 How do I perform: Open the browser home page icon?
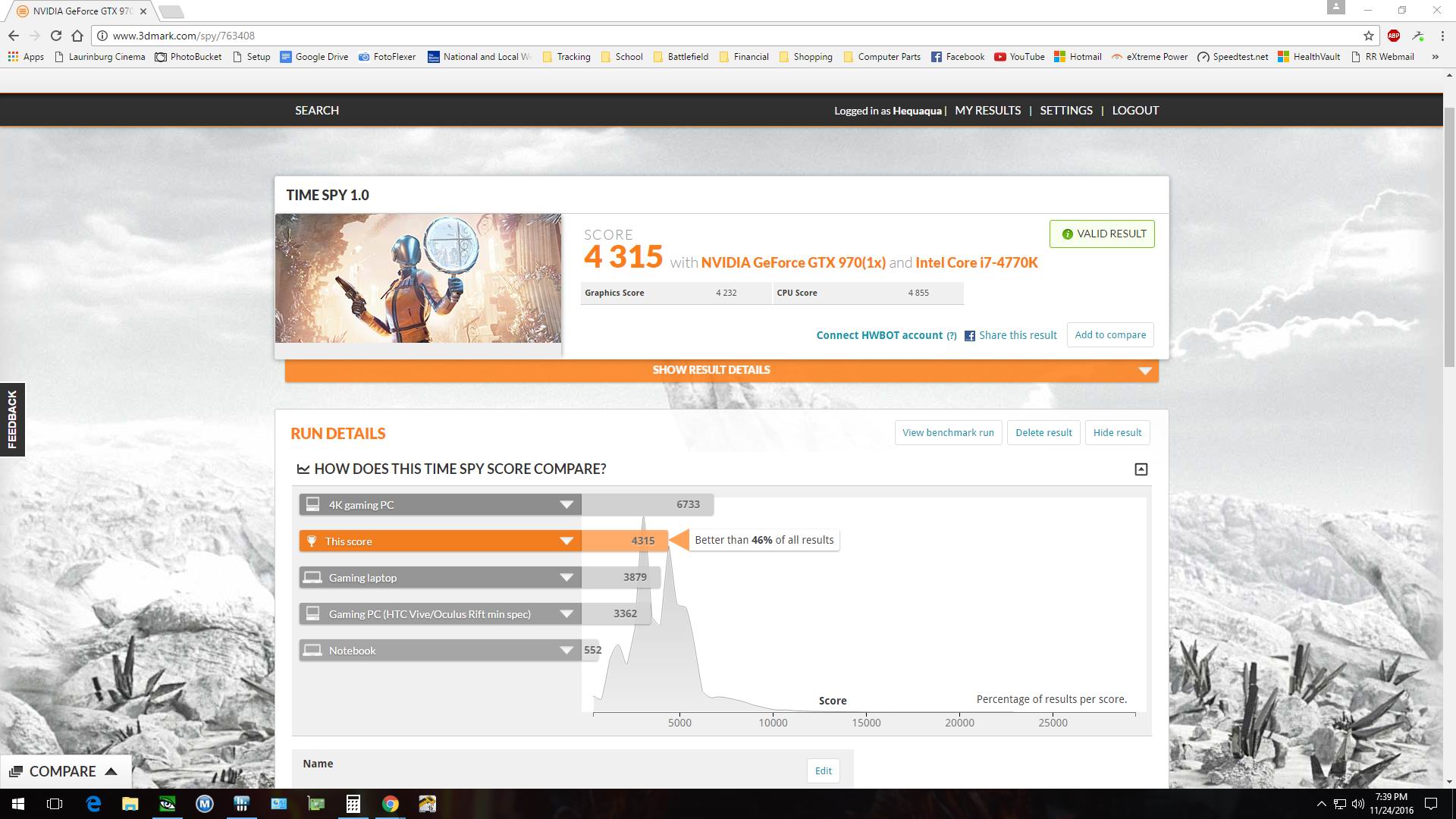(x=77, y=36)
